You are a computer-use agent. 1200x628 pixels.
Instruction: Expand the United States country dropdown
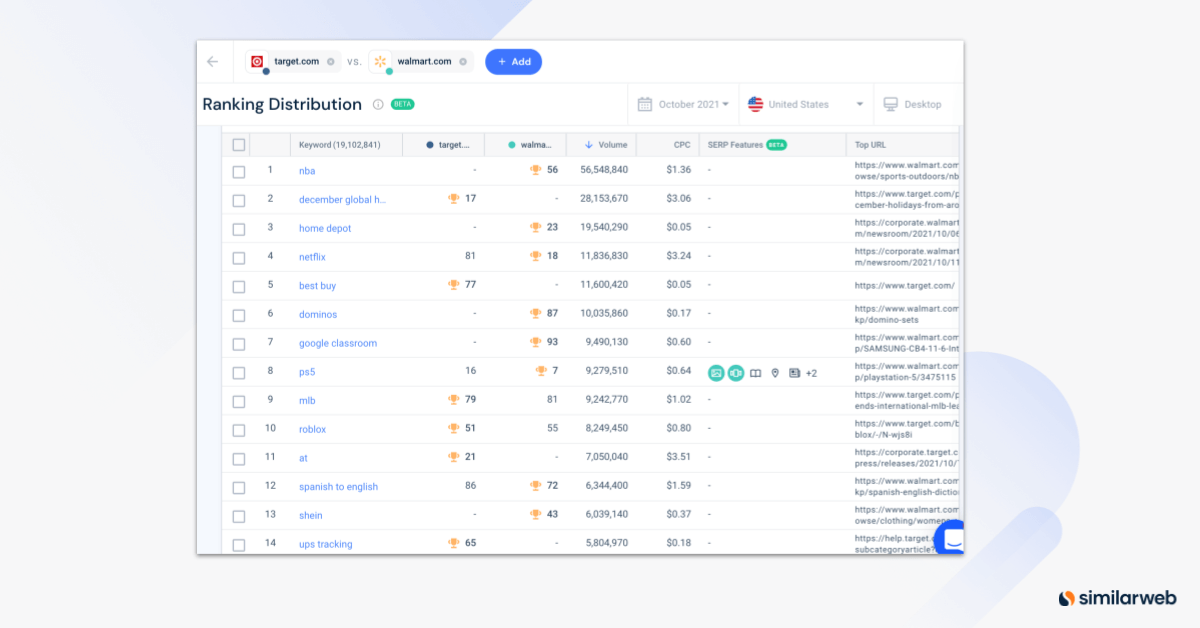click(805, 104)
